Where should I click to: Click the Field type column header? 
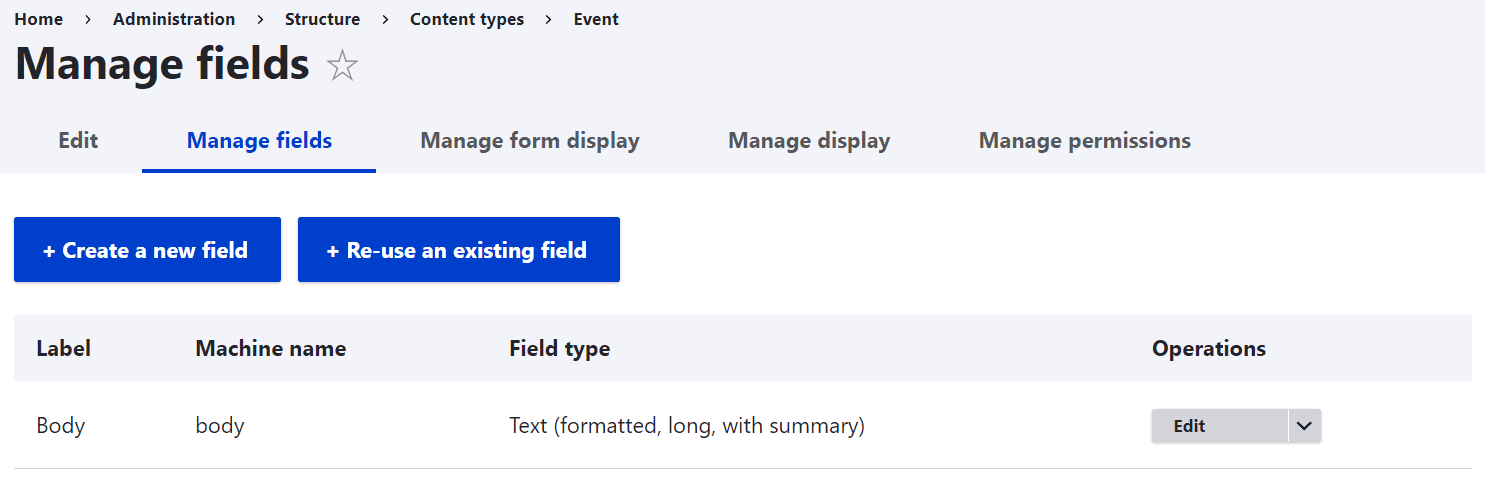[559, 348]
